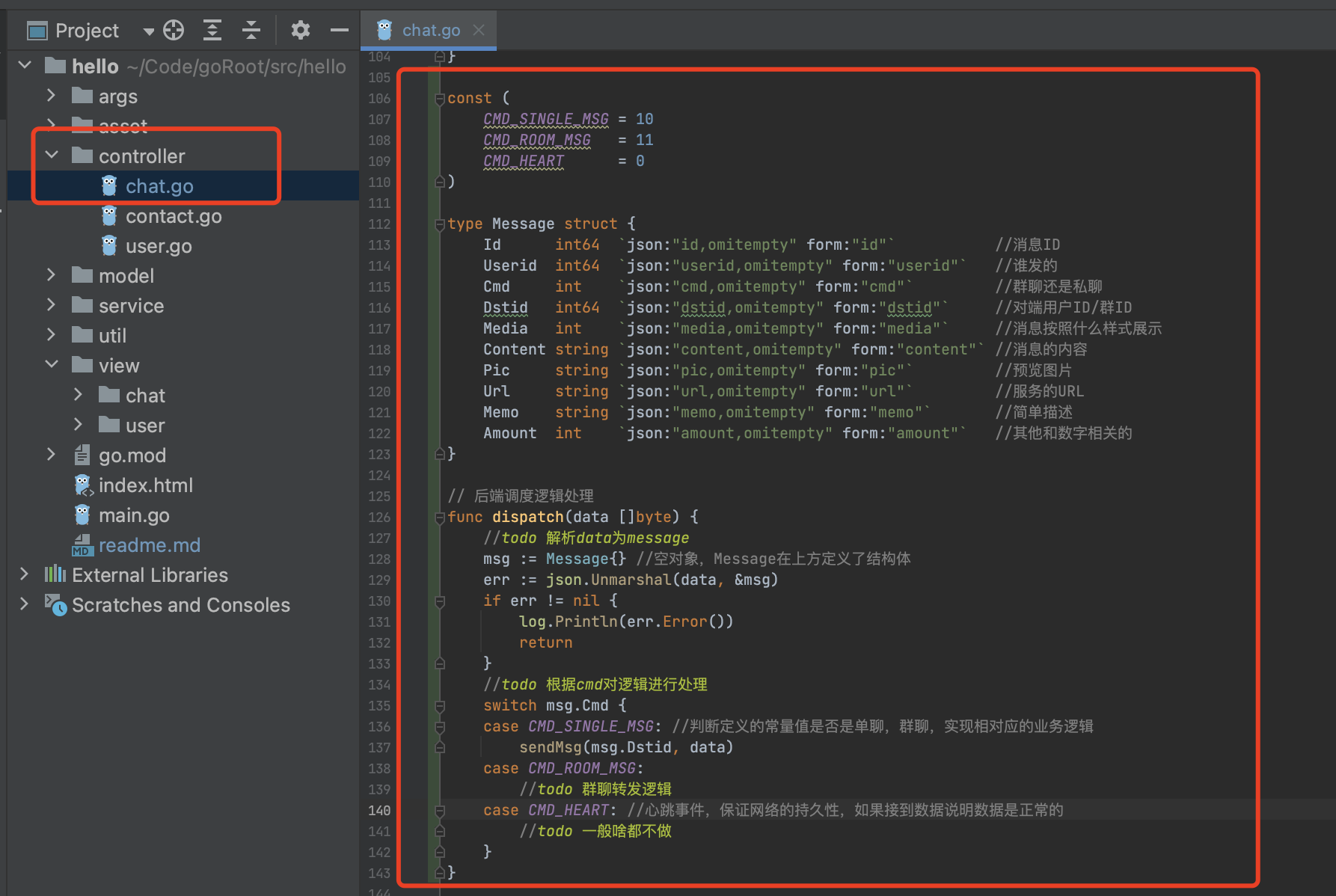The image size is (1336, 896).
Task: Fold the switch block at line 135
Action: [x=440, y=705]
